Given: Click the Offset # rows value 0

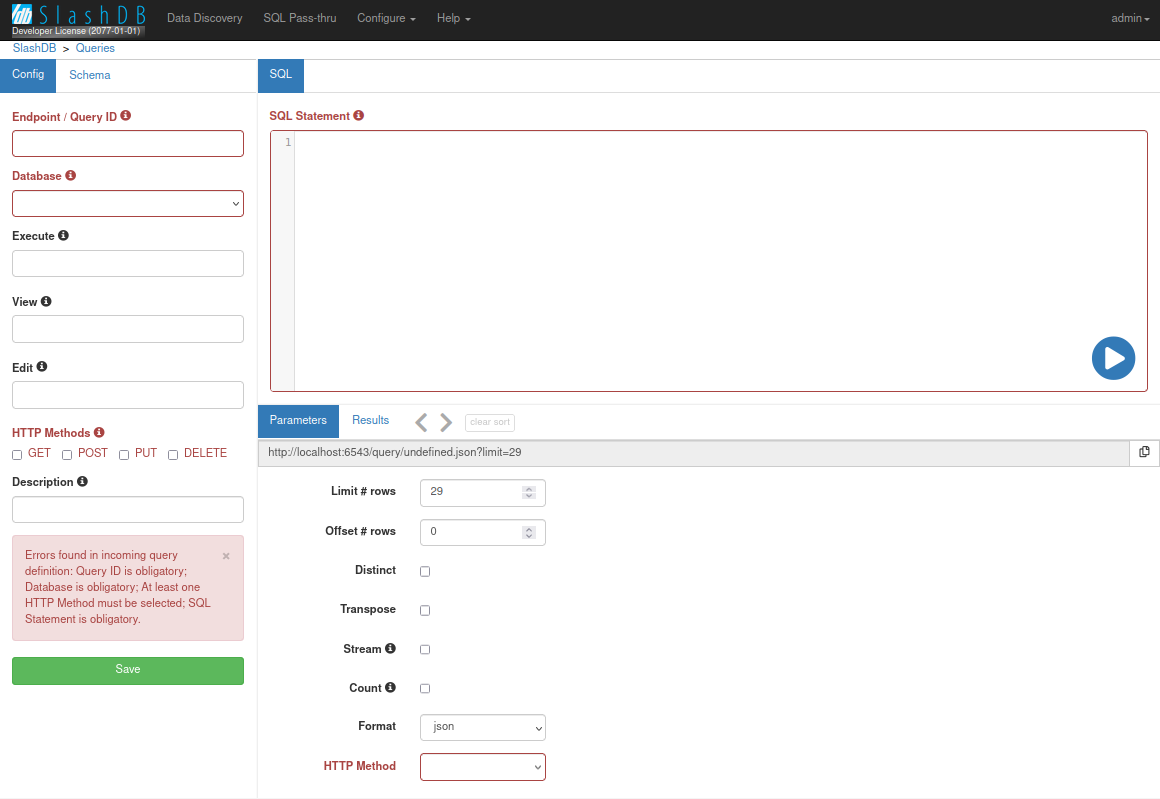Looking at the screenshot, I should pyautogui.click(x=434, y=532).
